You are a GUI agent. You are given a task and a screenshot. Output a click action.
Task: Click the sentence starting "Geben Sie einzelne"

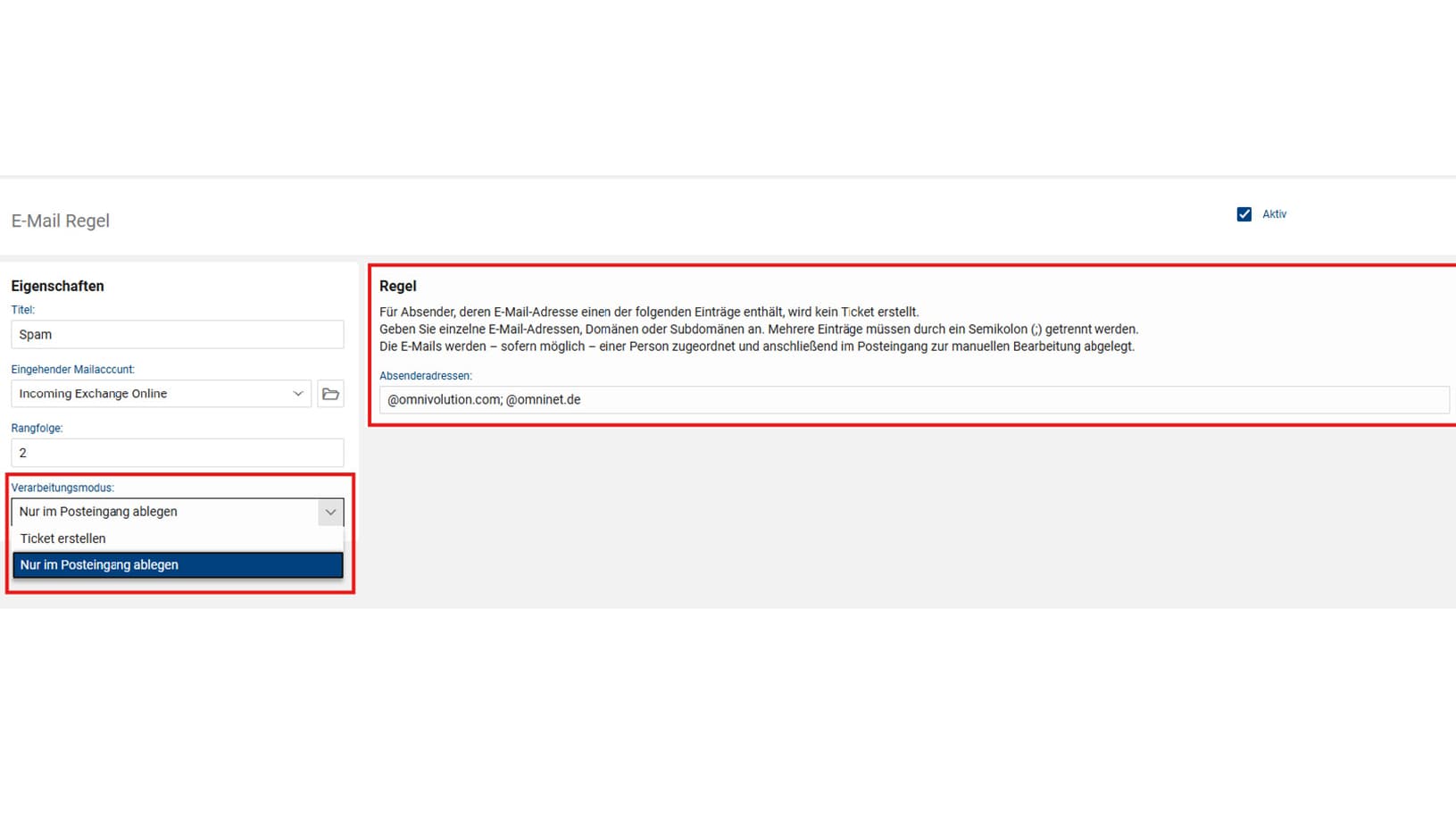[x=759, y=329]
